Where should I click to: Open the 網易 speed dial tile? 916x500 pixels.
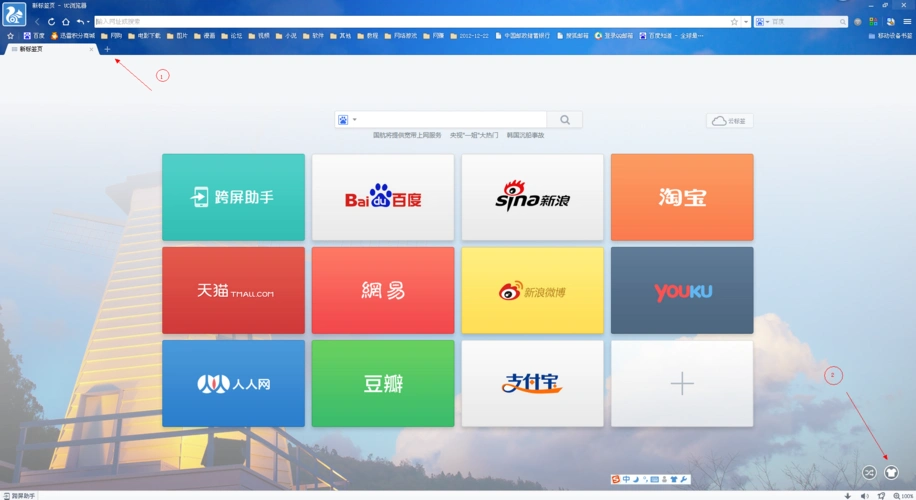click(383, 290)
